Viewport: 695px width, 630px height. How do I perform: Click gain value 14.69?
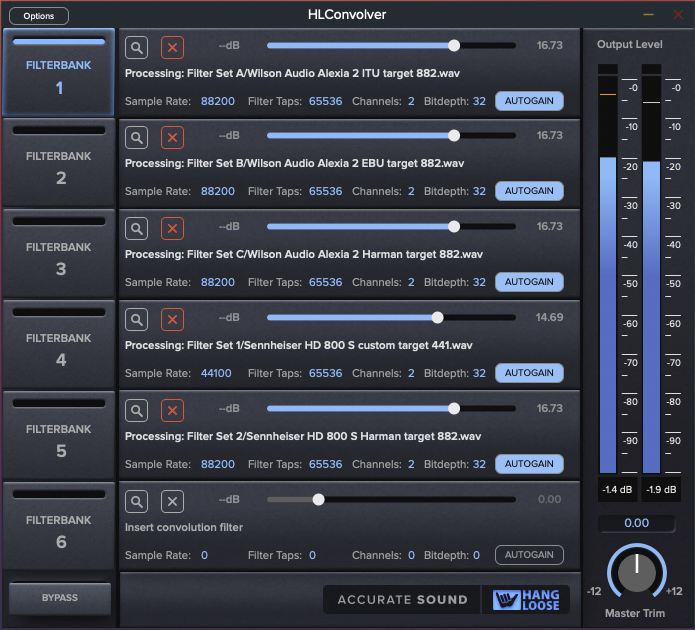(x=549, y=317)
